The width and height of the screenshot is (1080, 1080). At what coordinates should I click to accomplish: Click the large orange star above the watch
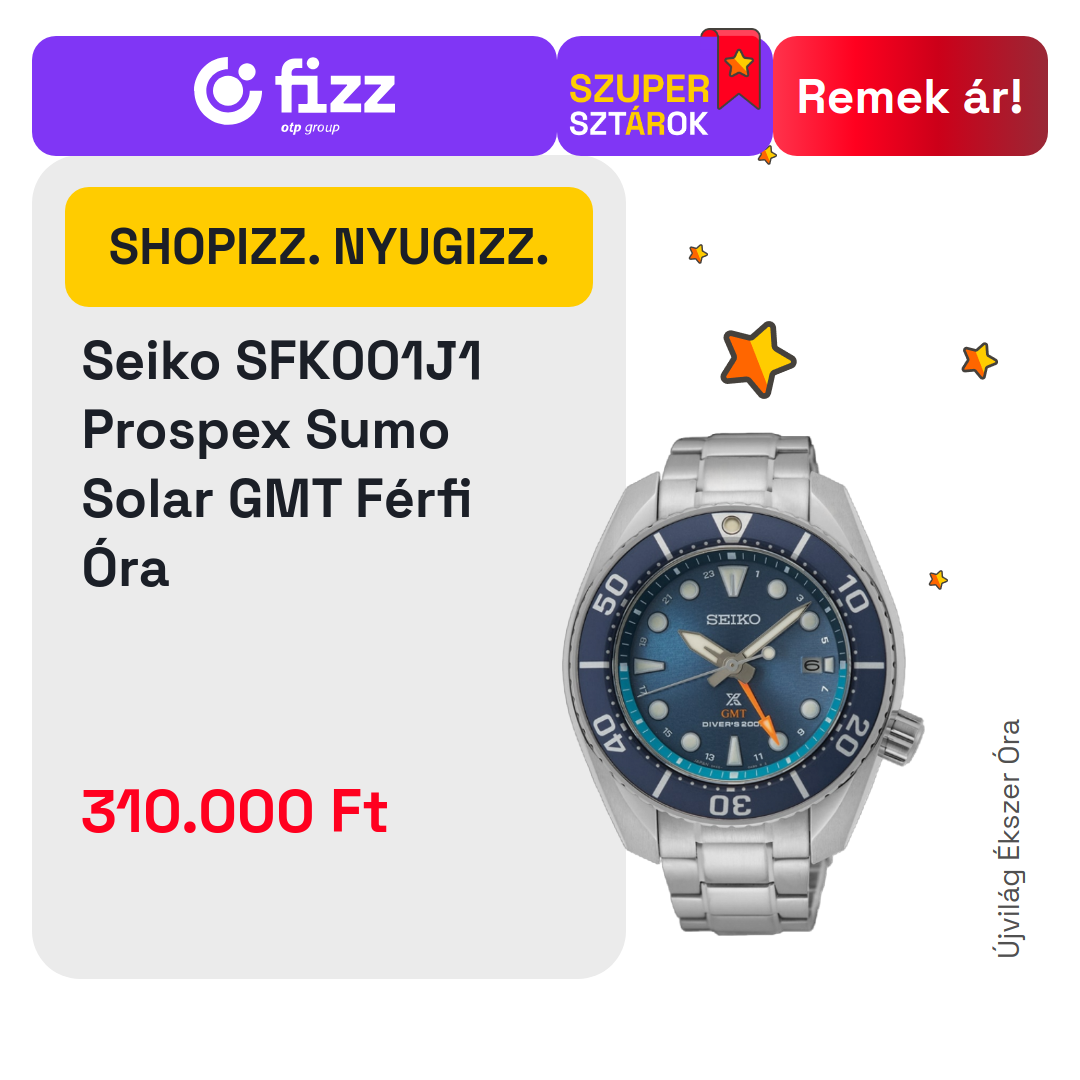click(x=758, y=360)
